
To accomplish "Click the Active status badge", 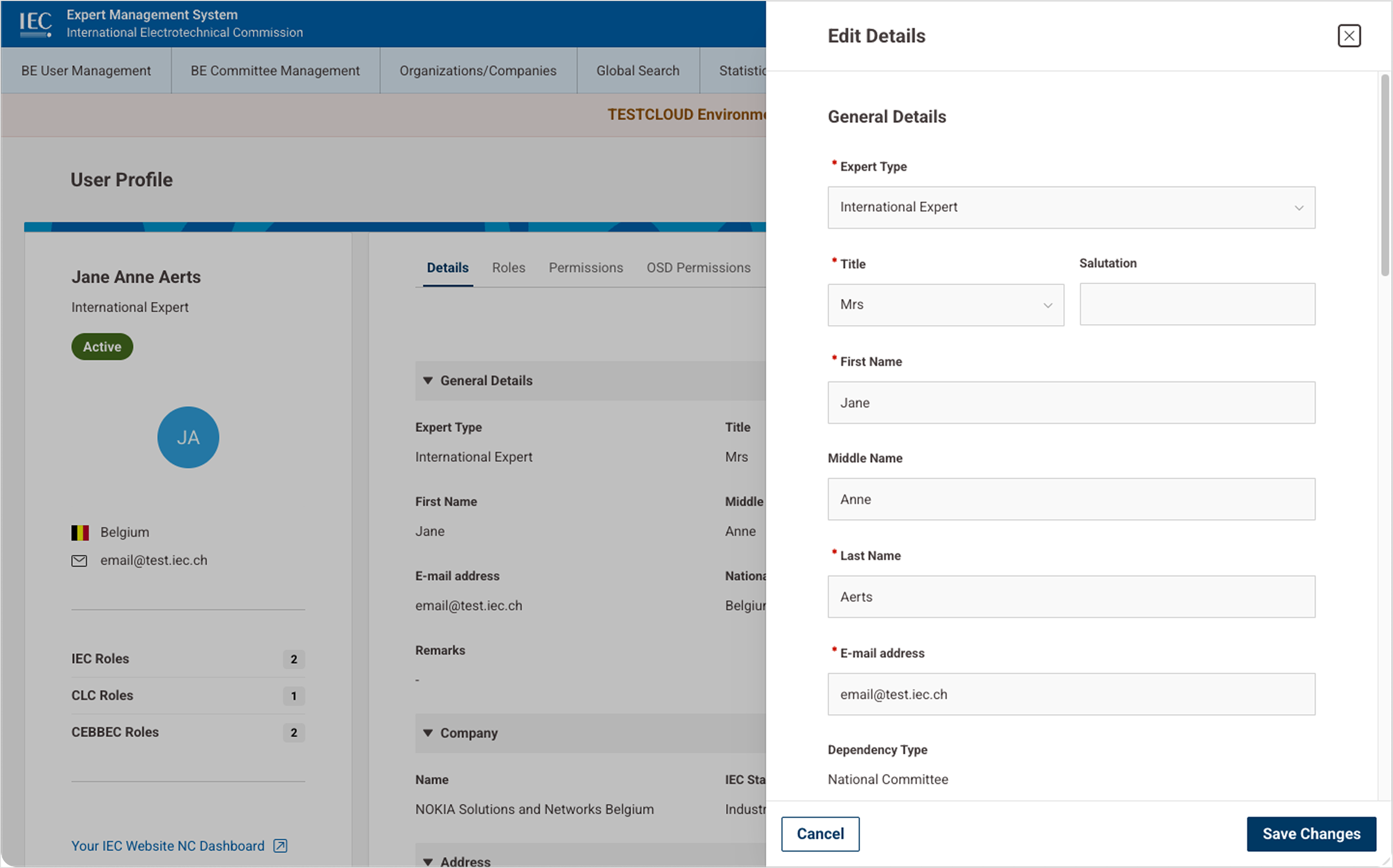I will click(101, 346).
